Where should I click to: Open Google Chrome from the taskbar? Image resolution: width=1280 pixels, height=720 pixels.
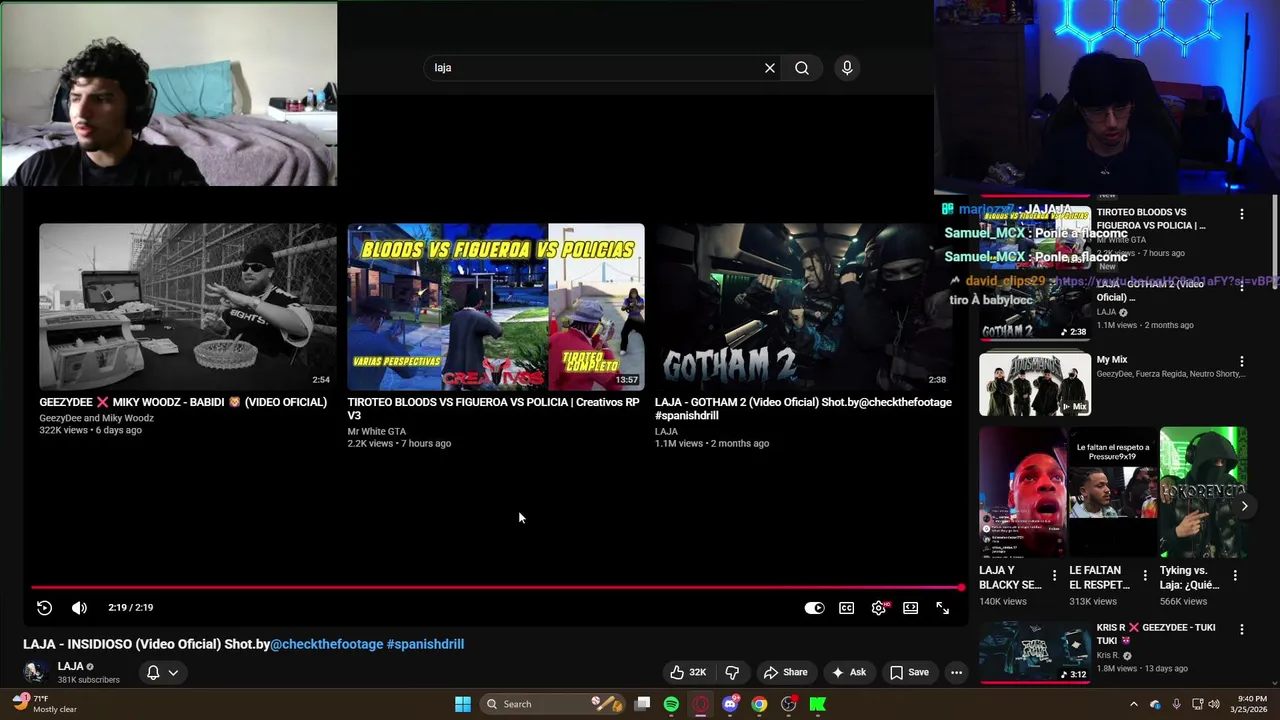pos(760,704)
